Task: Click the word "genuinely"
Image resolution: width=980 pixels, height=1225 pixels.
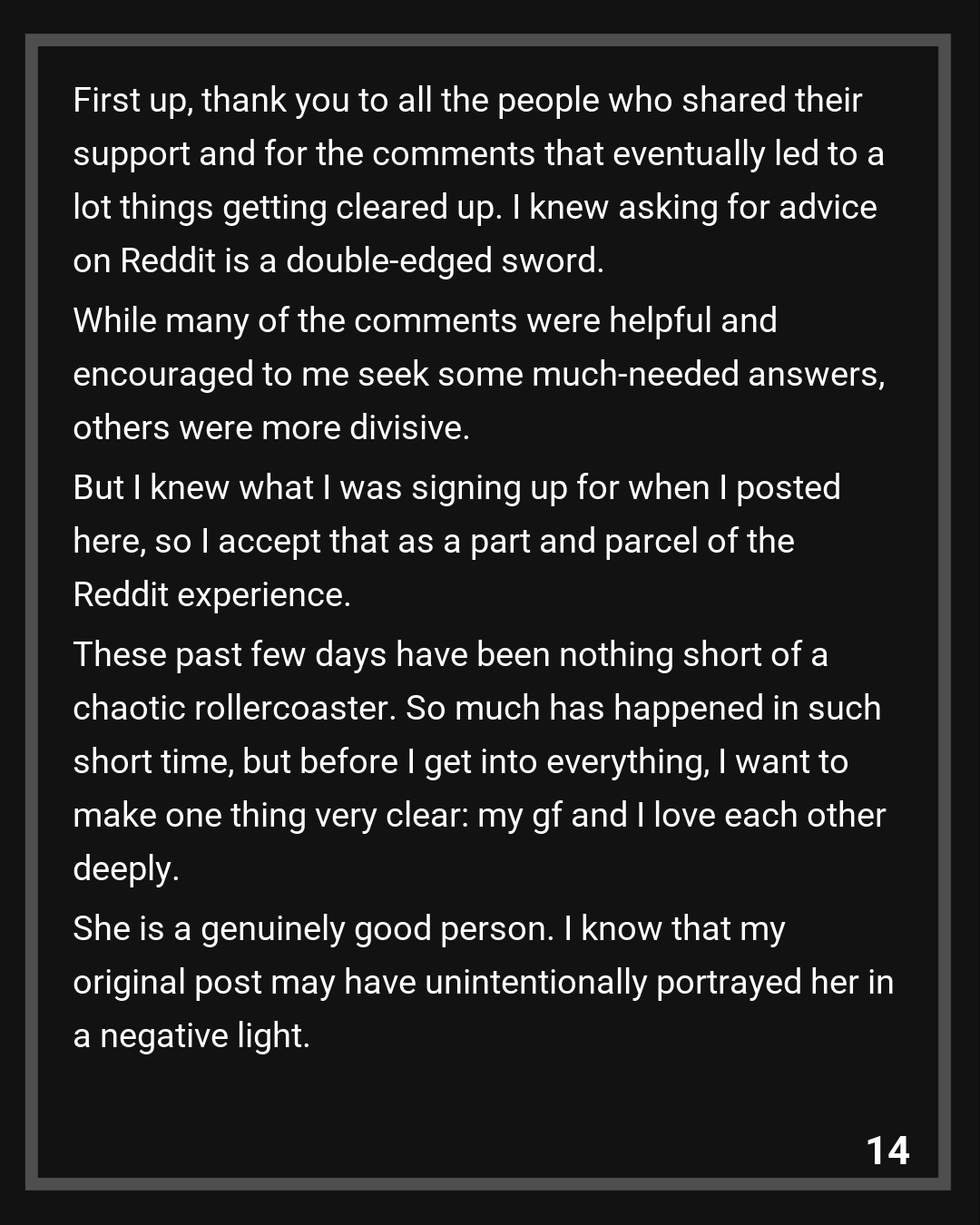Action: [272, 929]
